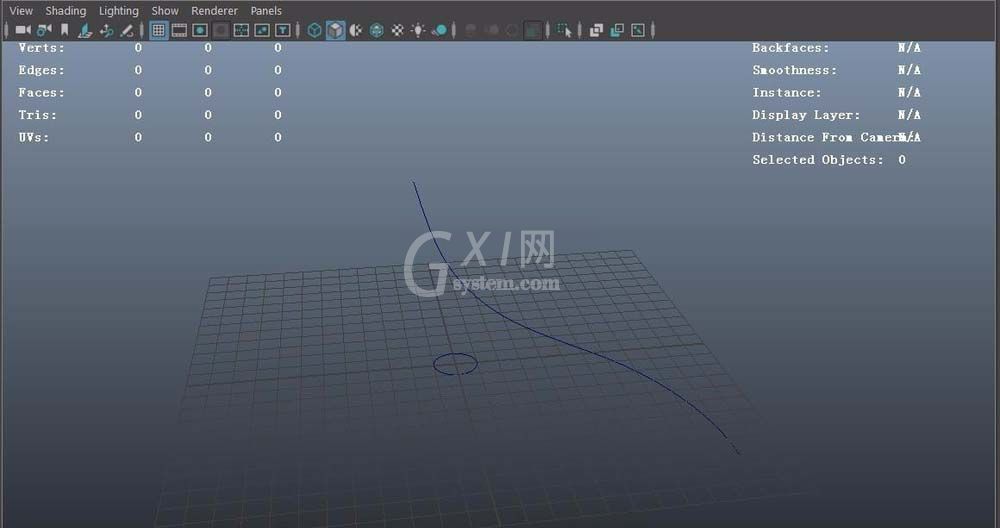Viewport: 1000px width, 528px height.
Task: Collapse toolbar handle left of Grid icon
Action: (x=142, y=30)
